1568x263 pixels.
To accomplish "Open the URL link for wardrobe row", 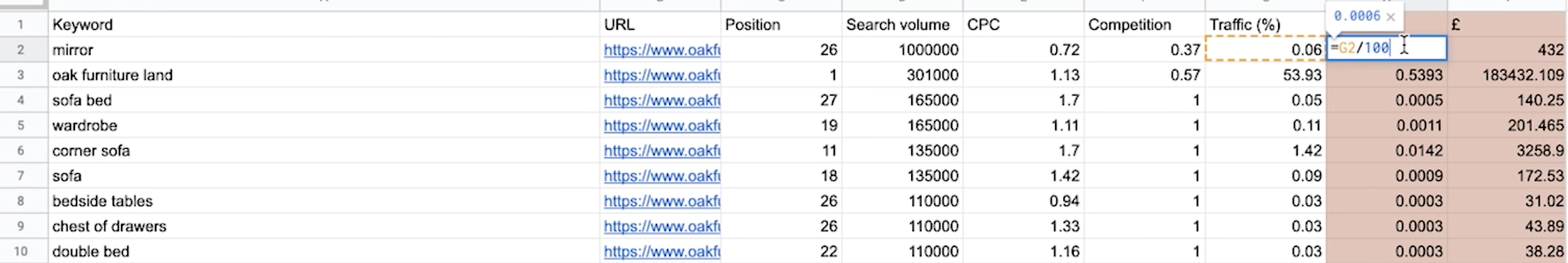I will [662, 126].
